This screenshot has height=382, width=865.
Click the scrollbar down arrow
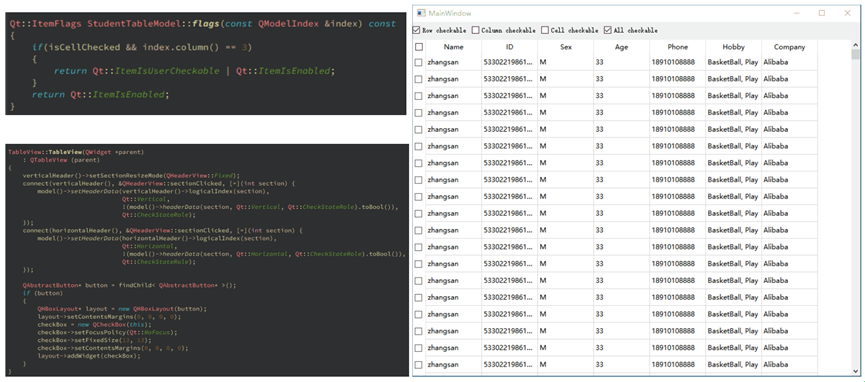pyautogui.click(x=855, y=370)
